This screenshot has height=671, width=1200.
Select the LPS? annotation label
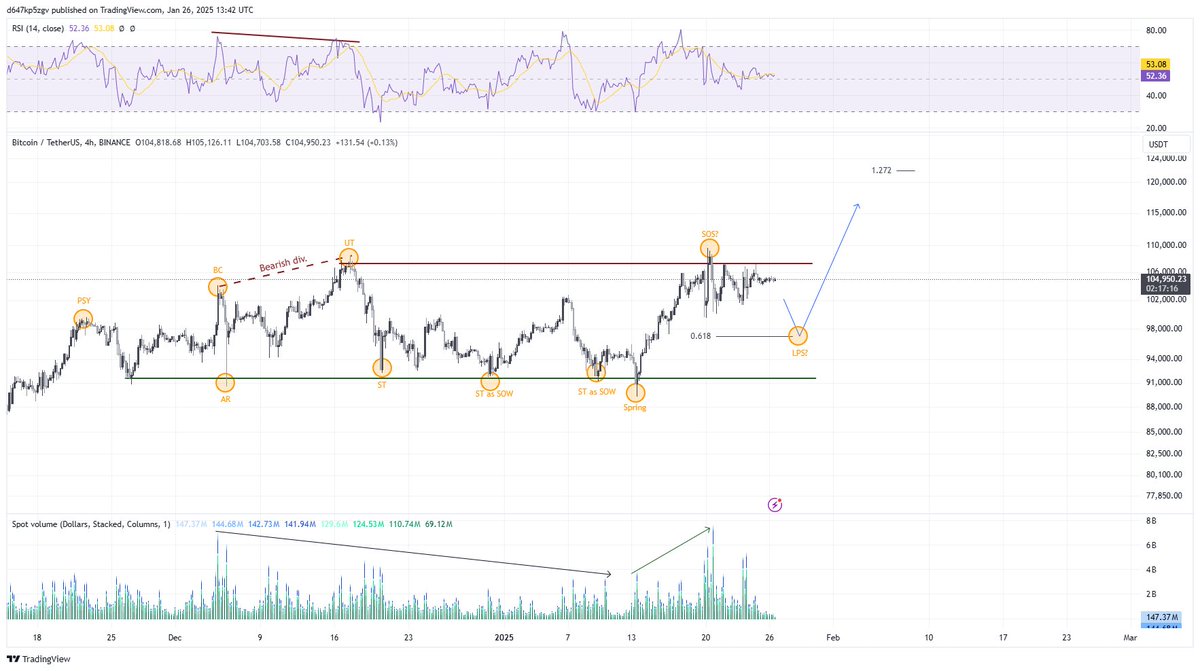[x=798, y=351]
